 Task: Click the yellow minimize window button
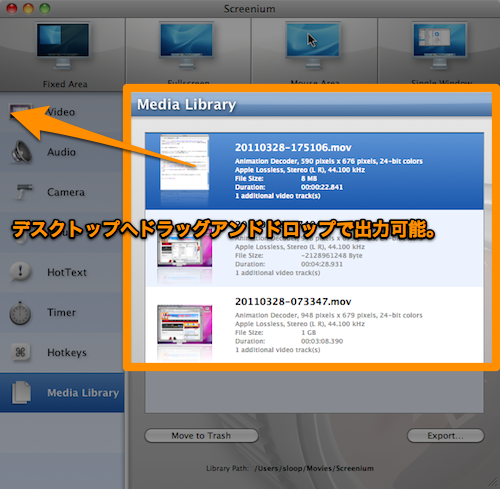28,9
